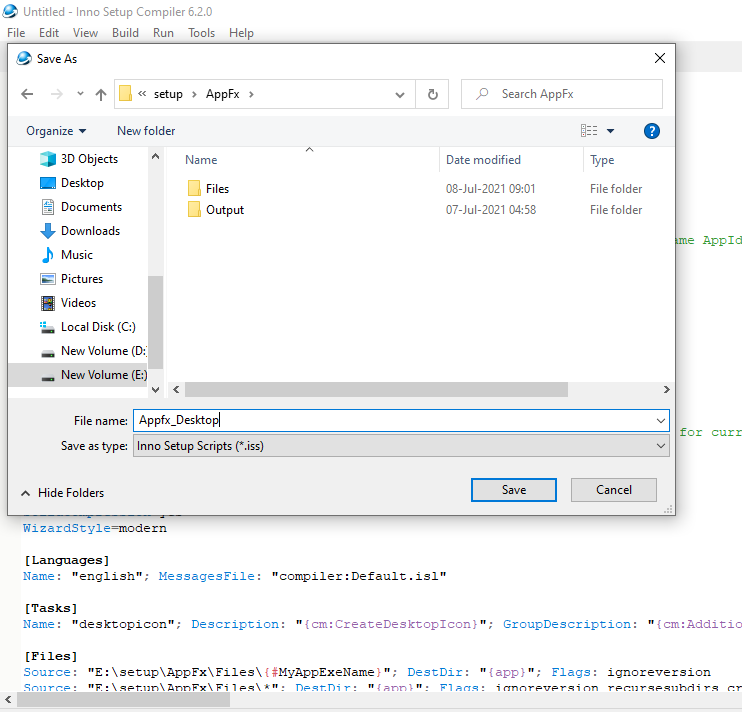Refresh the AppFx folder view
The height and width of the screenshot is (712, 742).
tap(433, 95)
